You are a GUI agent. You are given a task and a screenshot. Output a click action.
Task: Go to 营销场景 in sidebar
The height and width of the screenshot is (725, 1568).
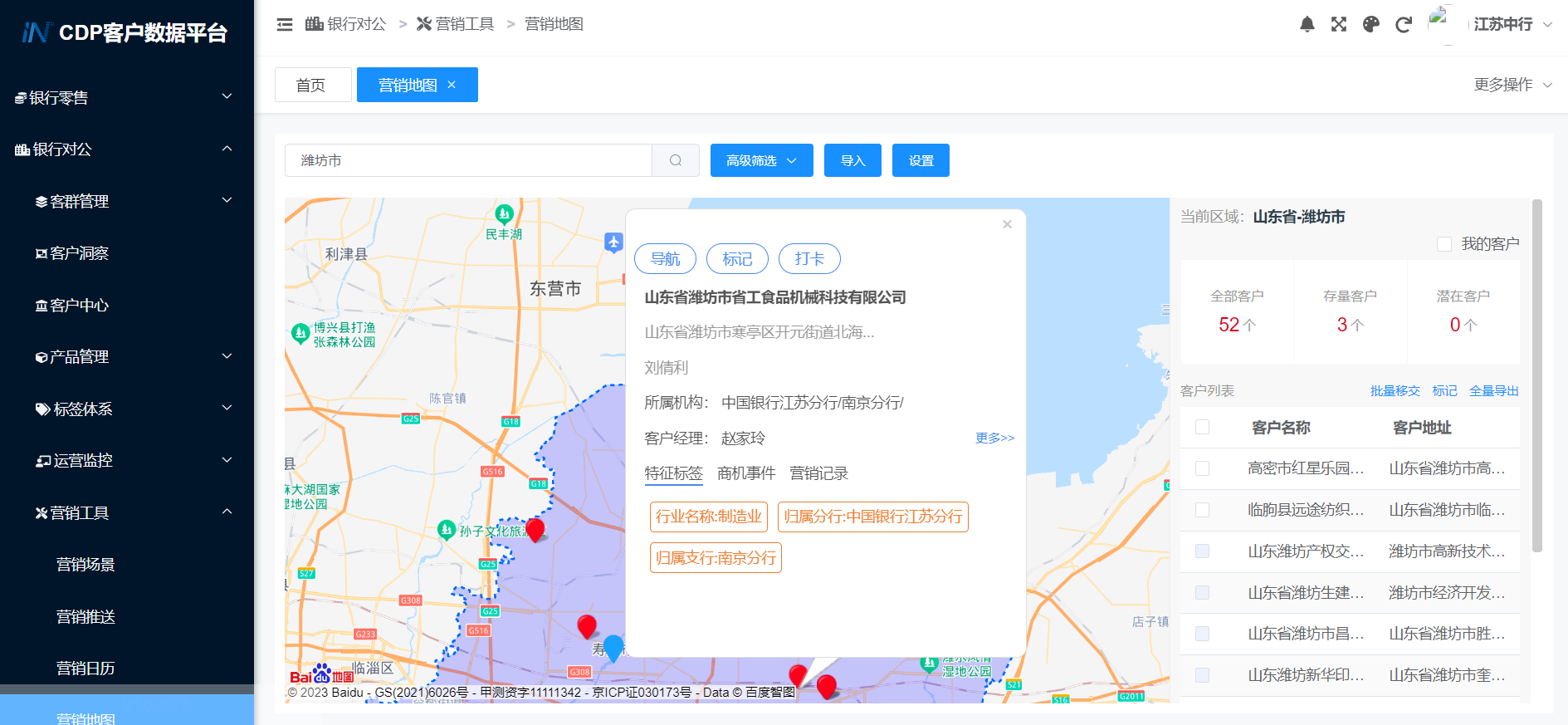127,565
